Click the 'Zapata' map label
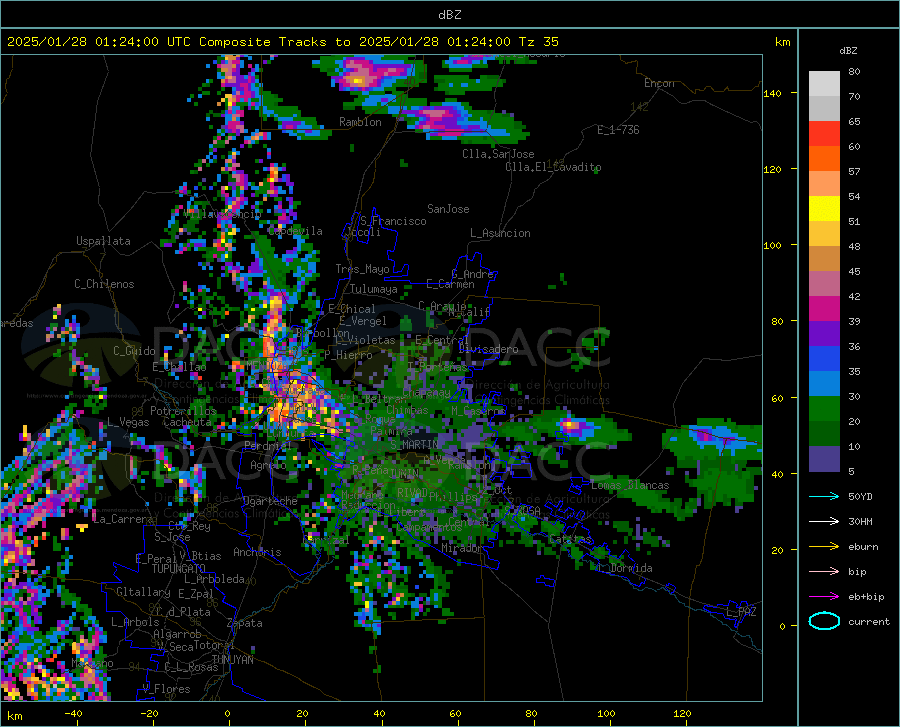This screenshot has width=900, height=727. [x=245, y=623]
